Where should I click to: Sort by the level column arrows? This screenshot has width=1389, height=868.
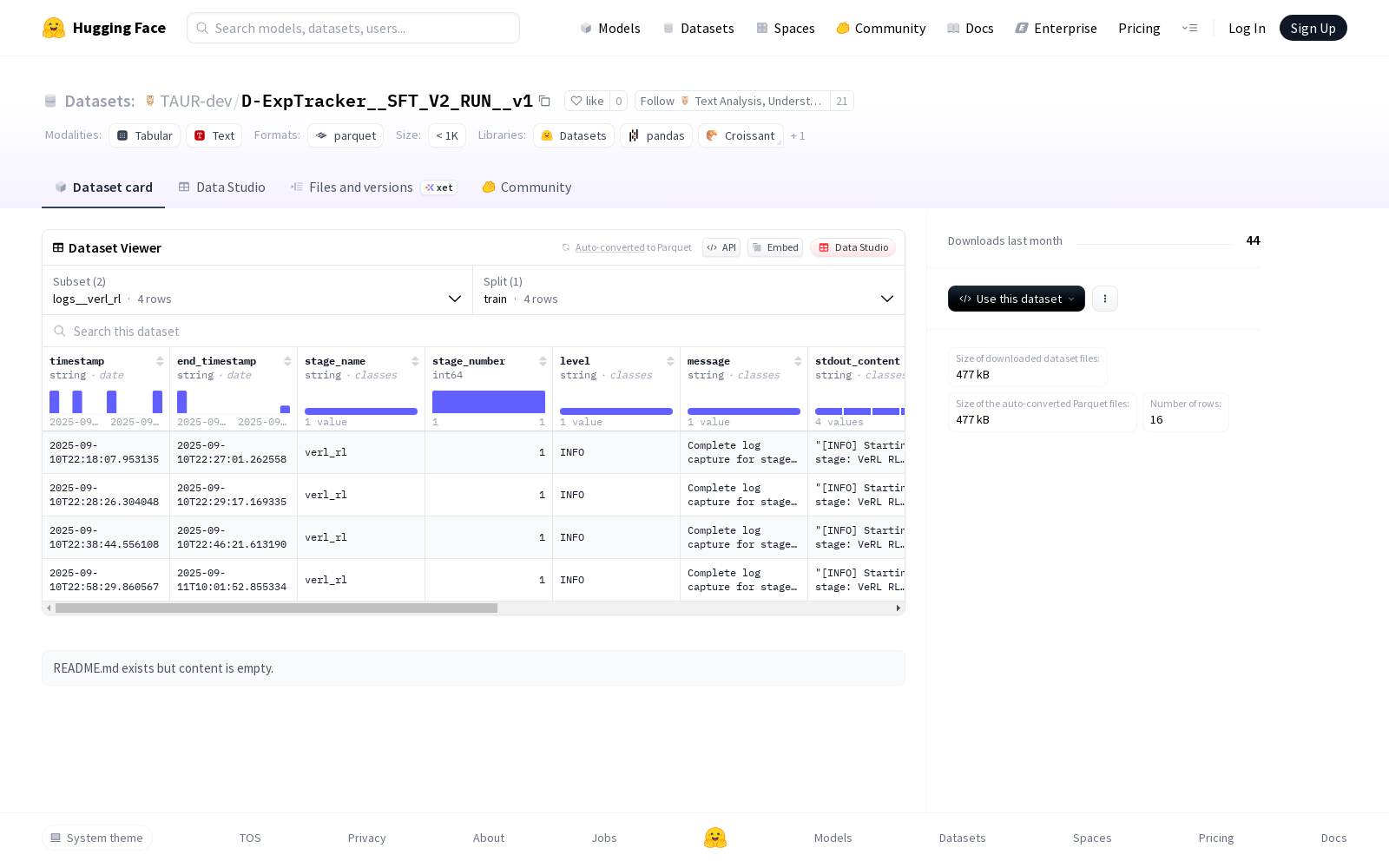coord(670,361)
